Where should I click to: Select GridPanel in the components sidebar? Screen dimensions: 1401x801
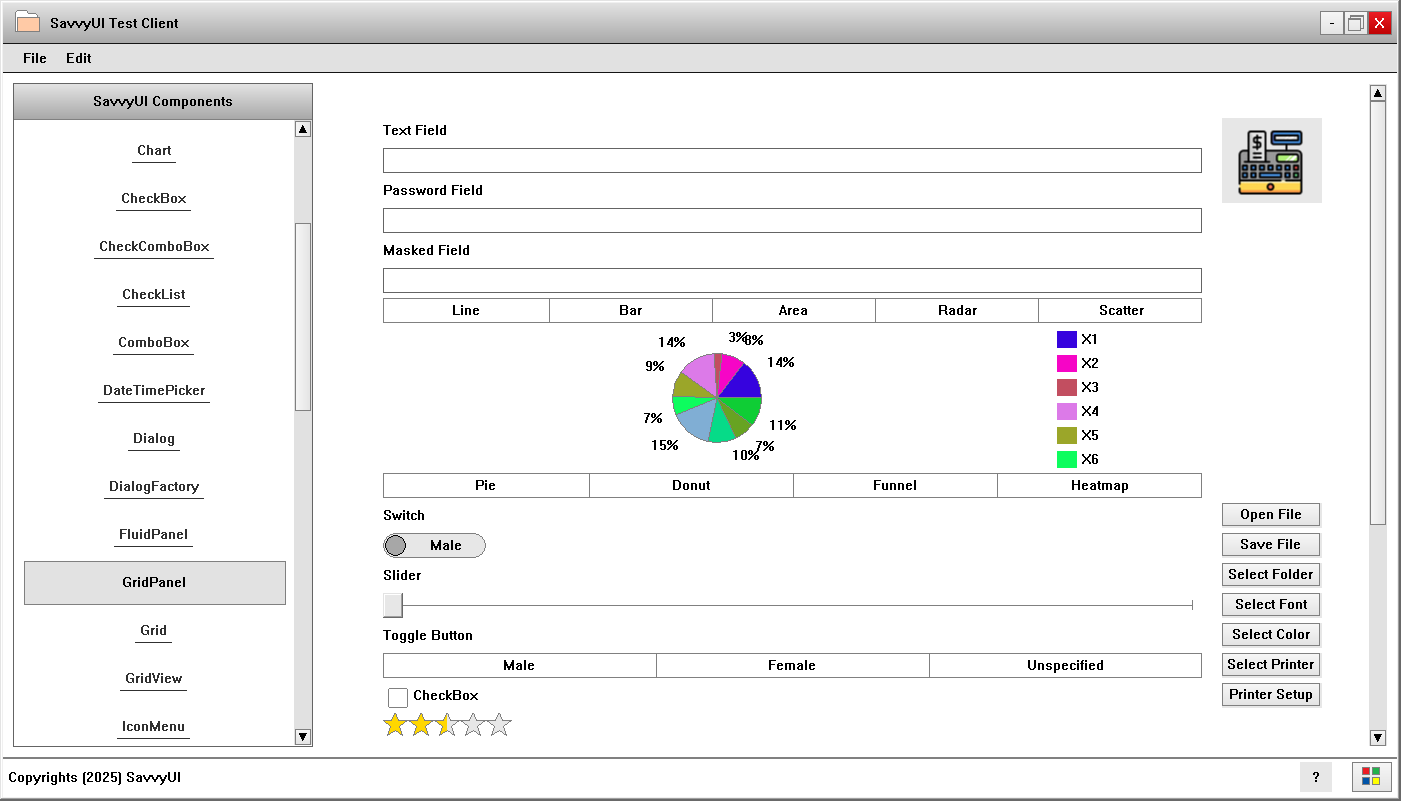155,582
